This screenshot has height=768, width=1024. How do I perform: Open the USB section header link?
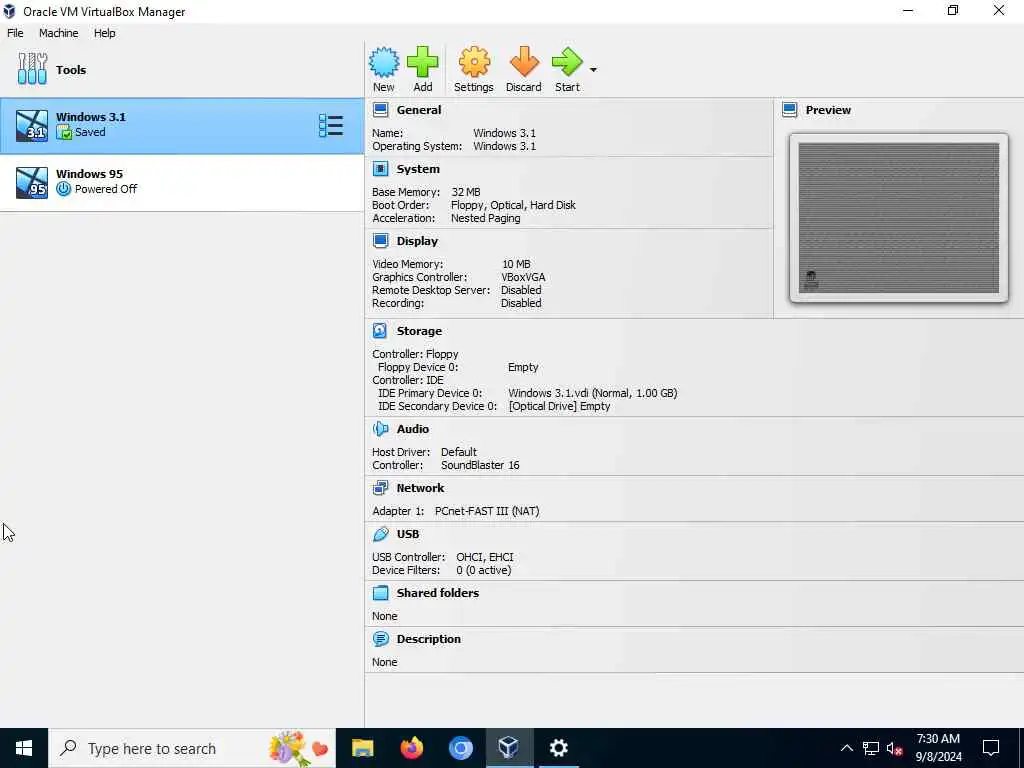click(408, 534)
